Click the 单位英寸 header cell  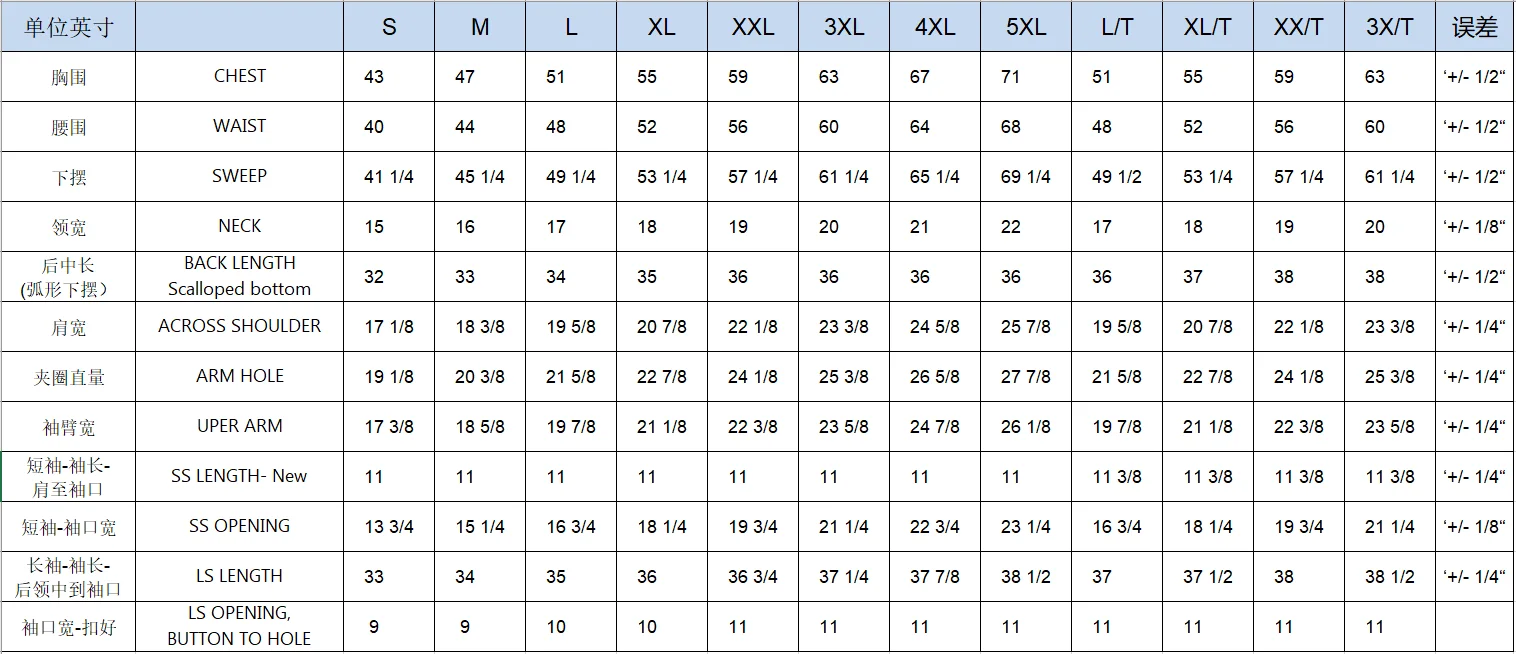point(68,27)
